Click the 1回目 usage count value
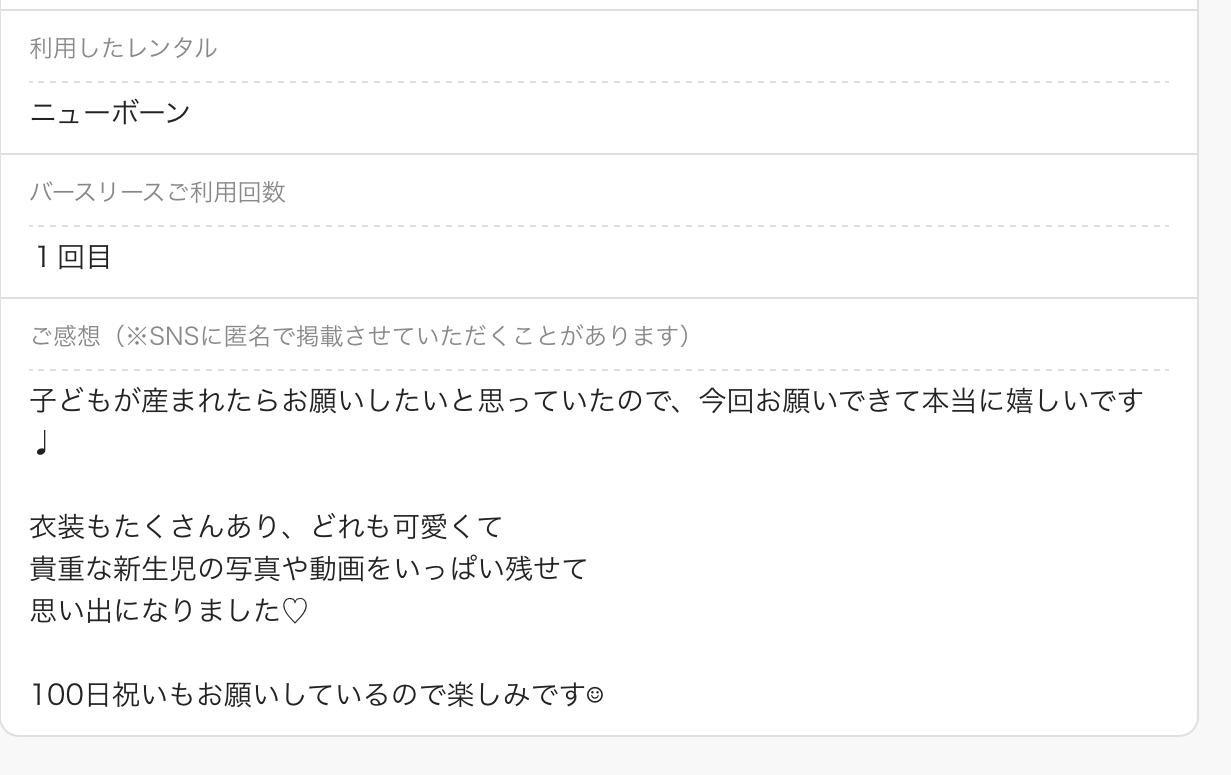Screen dimensions: 1231x775 pos(73,257)
